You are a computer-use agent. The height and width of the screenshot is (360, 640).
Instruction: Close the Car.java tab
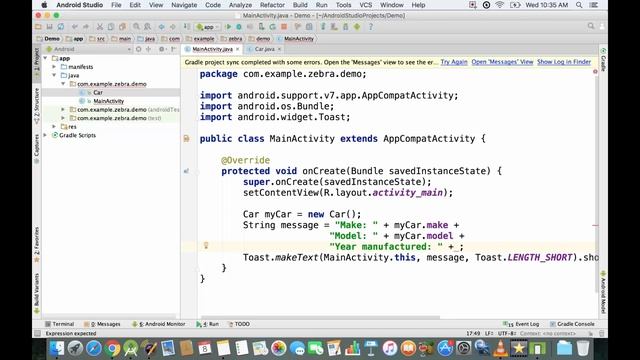pyautogui.click(x=279, y=49)
